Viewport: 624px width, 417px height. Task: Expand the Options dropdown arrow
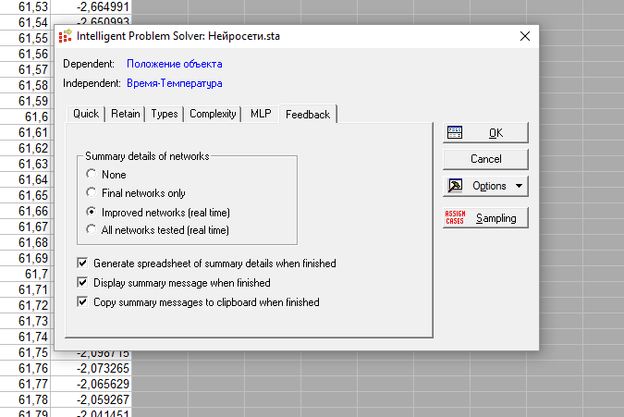click(519, 186)
